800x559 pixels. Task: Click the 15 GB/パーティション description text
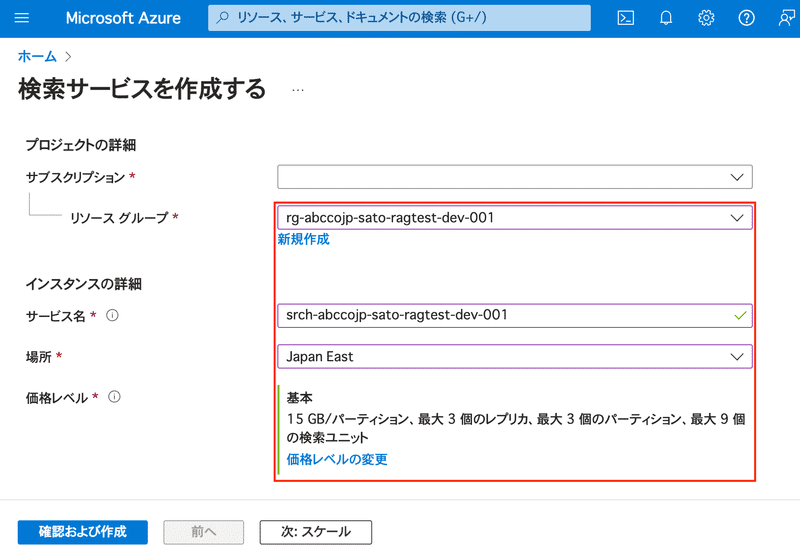click(516, 428)
